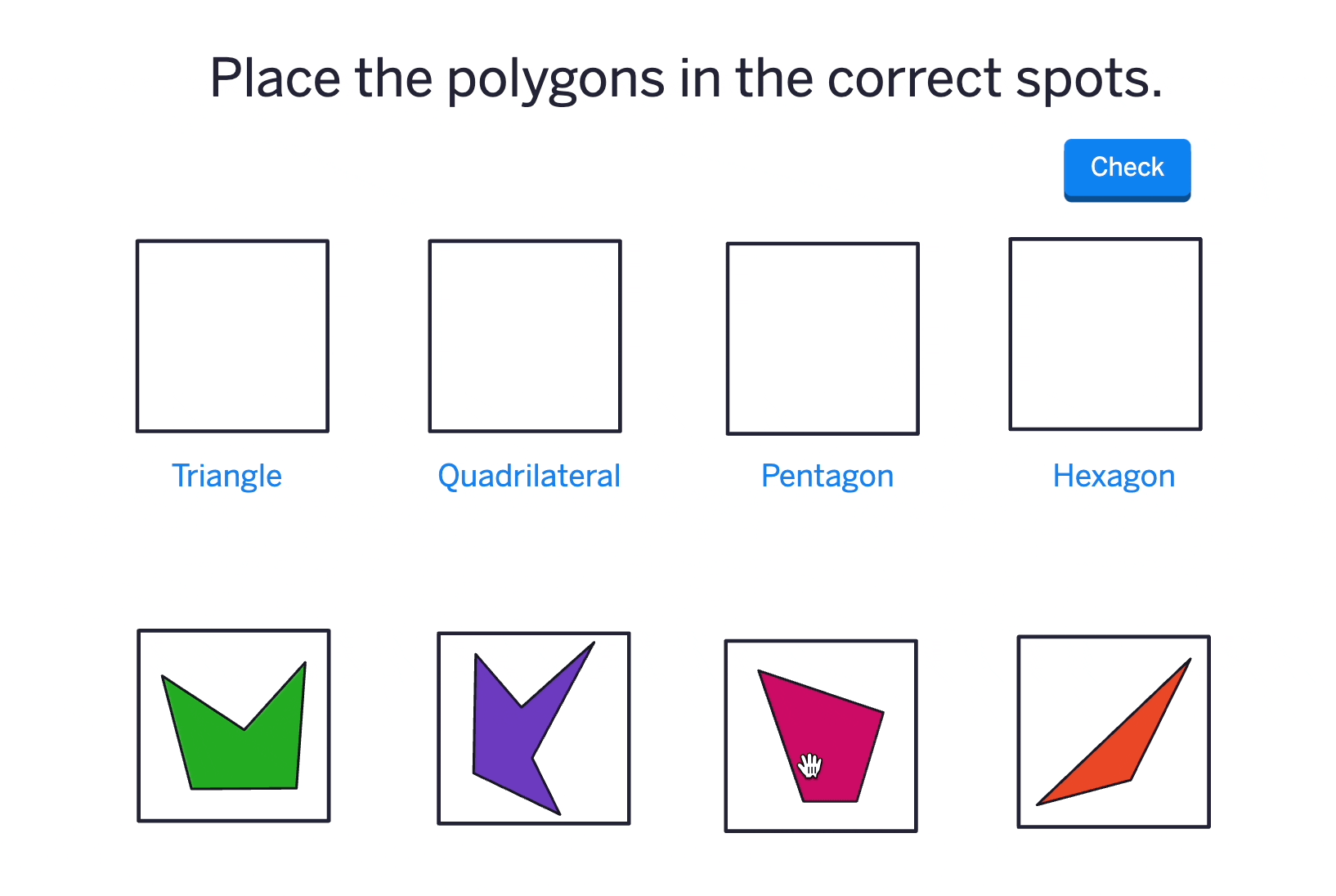The image size is (1336, 896).
Task: Click the Pentagon label
Action: 827,475
